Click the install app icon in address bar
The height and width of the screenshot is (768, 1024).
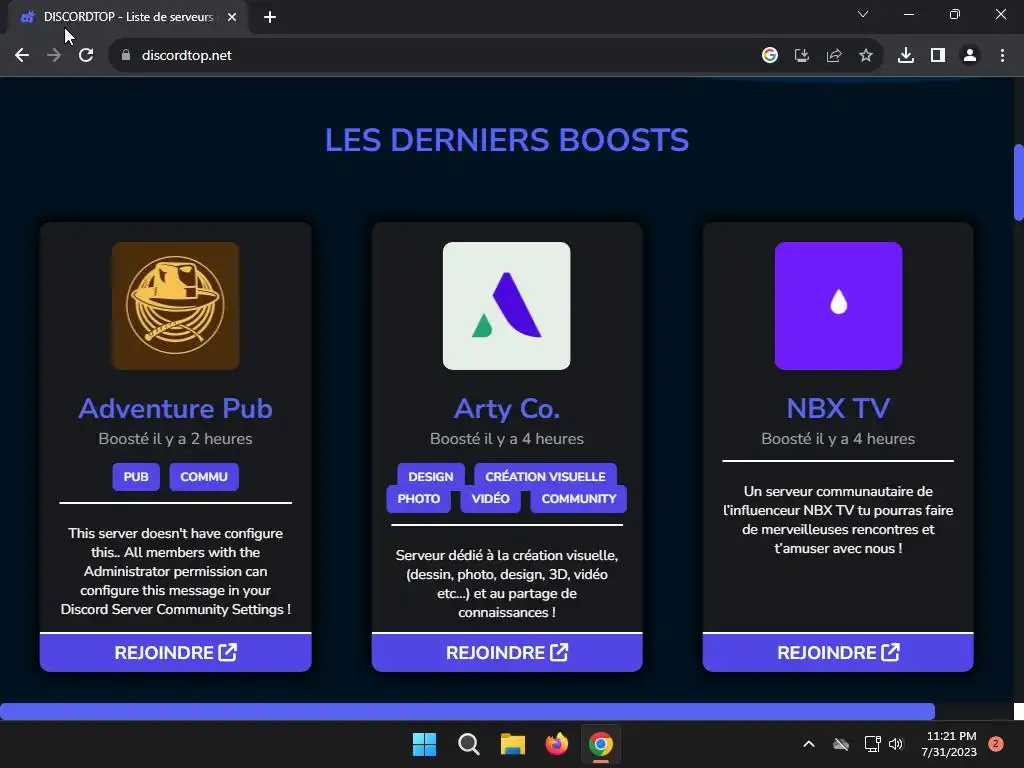click(x=802, y=56)
